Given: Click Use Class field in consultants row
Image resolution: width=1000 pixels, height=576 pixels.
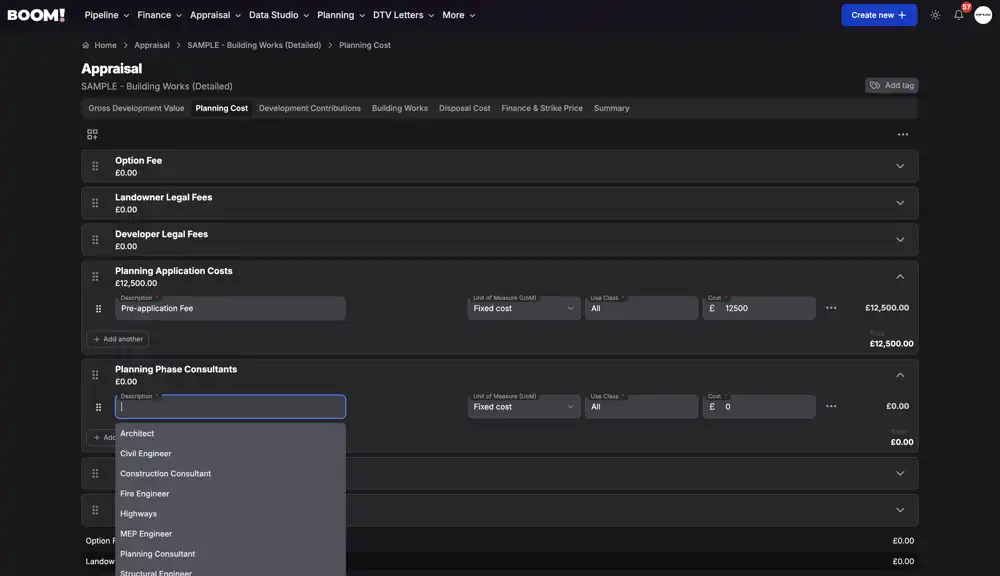Looking at the screenshot, I should (x=641, y=406).
